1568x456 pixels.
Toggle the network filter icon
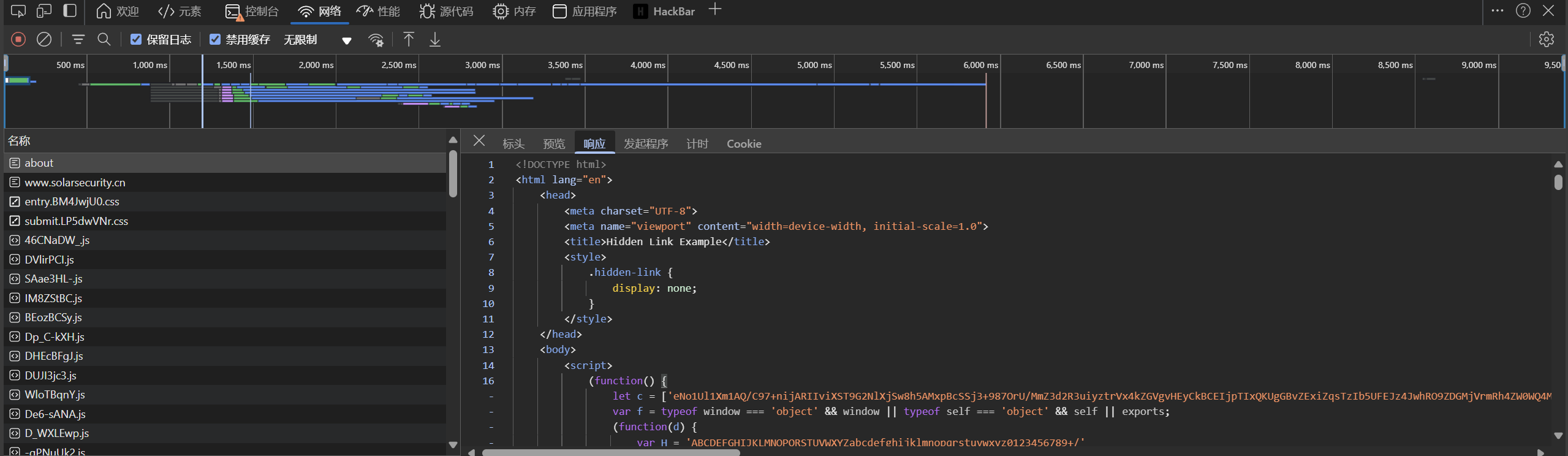click(78, 39)
